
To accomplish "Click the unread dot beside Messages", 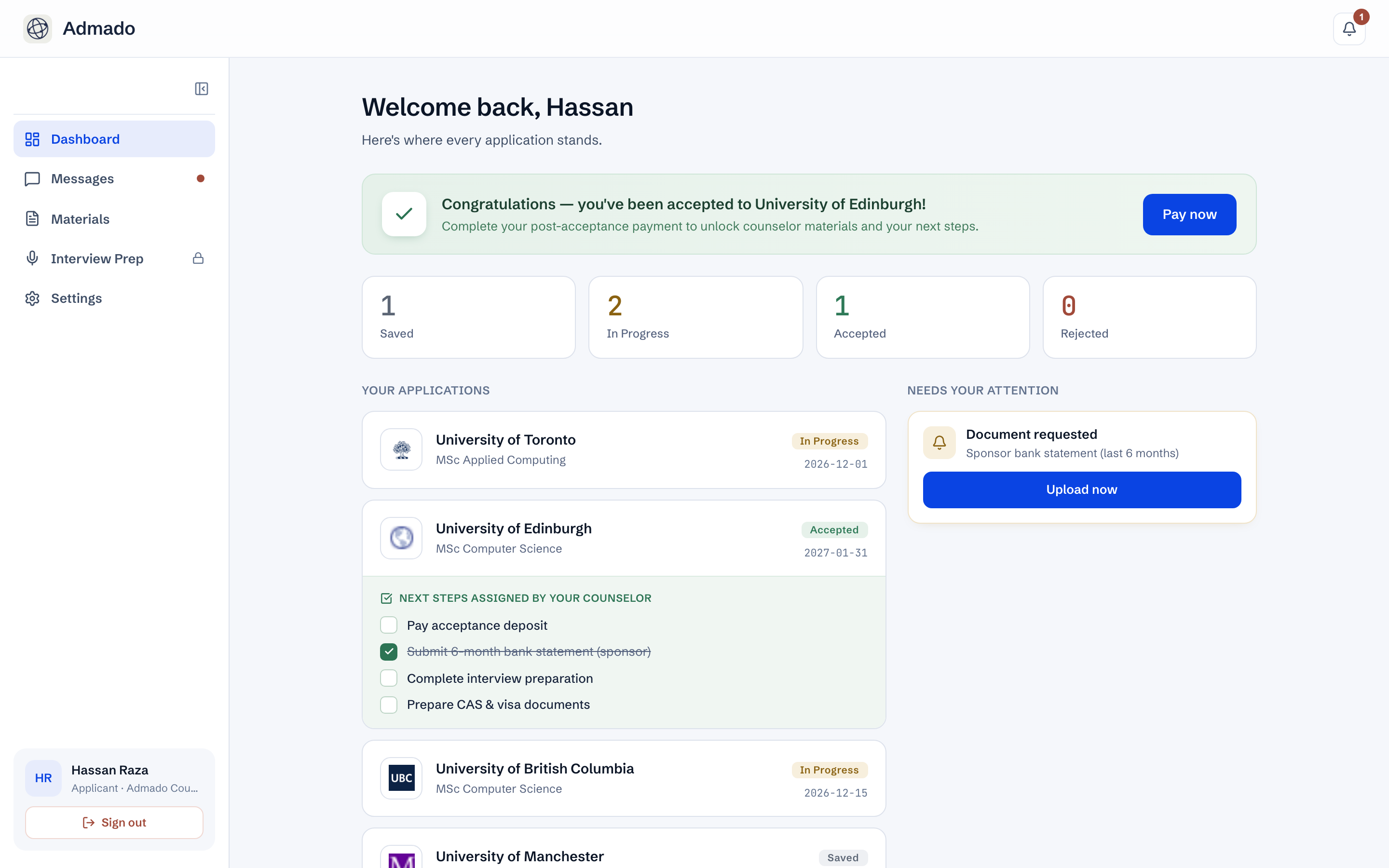I will pyautogui.click(x=200, y=178).
